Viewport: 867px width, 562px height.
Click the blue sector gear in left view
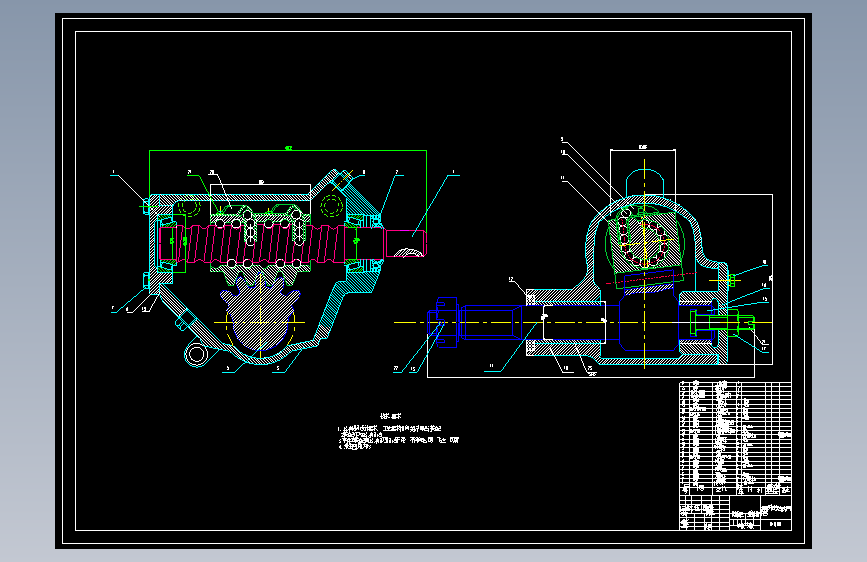(x=260, y=313)
